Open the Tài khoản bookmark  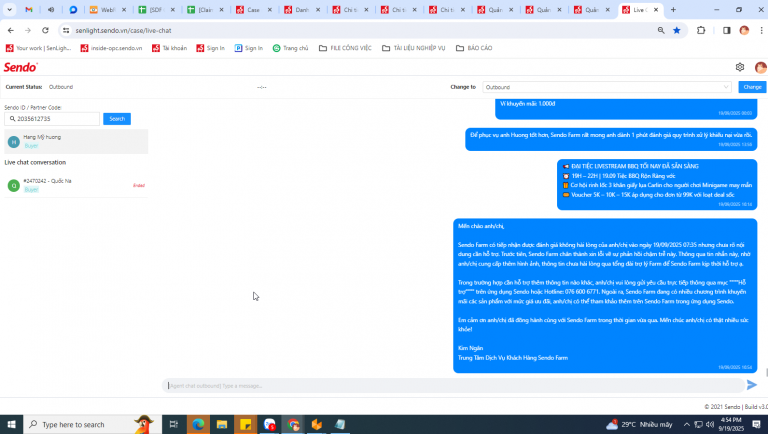[169, 48]
